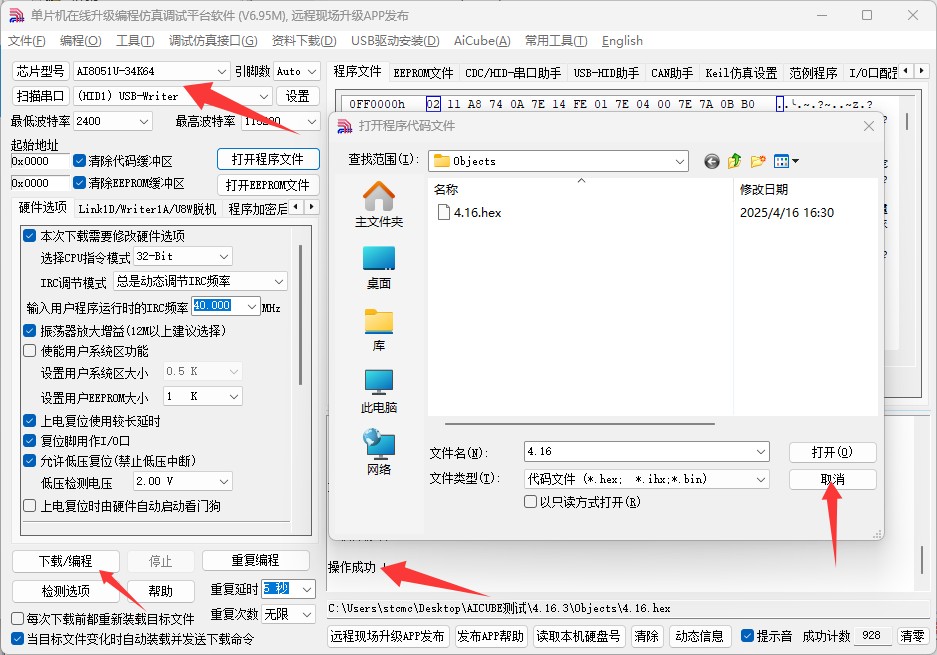
Task: Click 打开EEPROM文件 button
Action: tap(268, 185)
